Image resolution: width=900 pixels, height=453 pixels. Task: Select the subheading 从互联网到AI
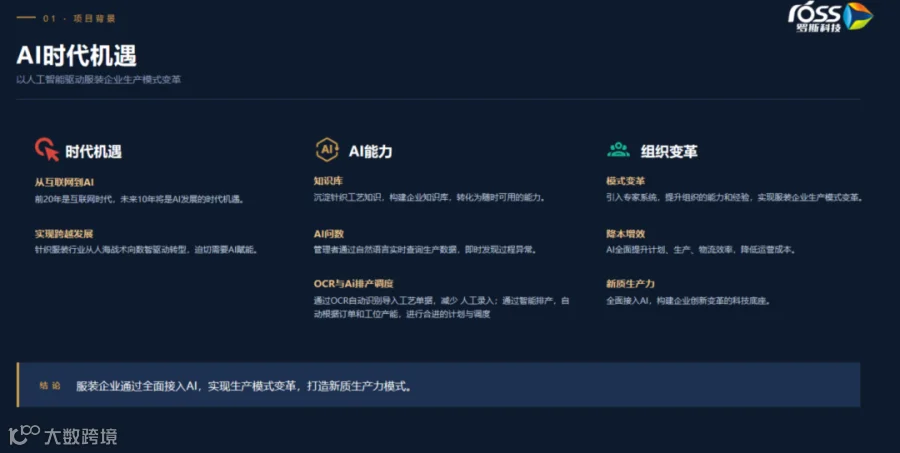(64, 183)
